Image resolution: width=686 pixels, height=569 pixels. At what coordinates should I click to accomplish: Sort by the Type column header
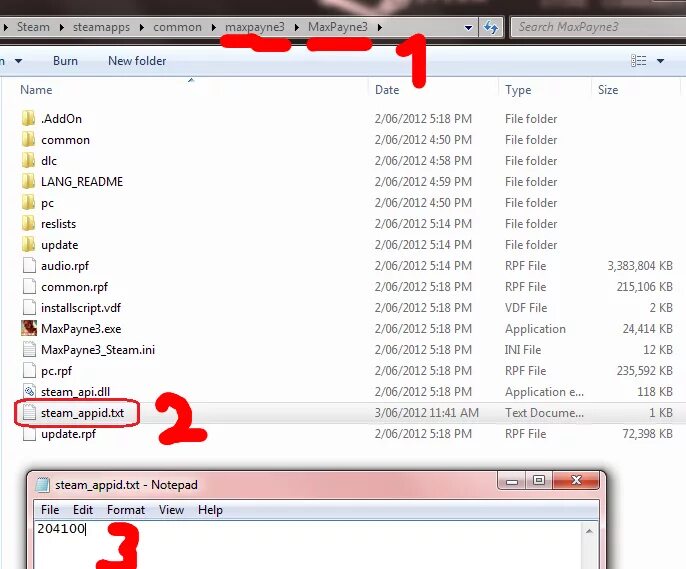tap(518, 90)
